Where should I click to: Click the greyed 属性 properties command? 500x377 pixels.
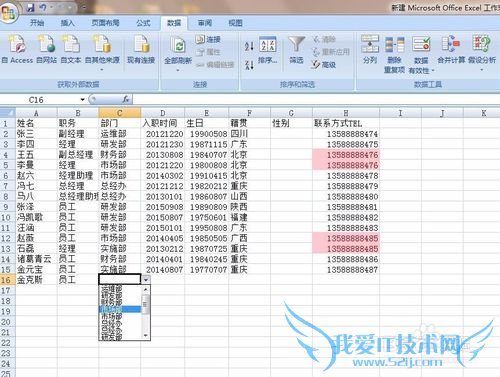tap(208, 52)
